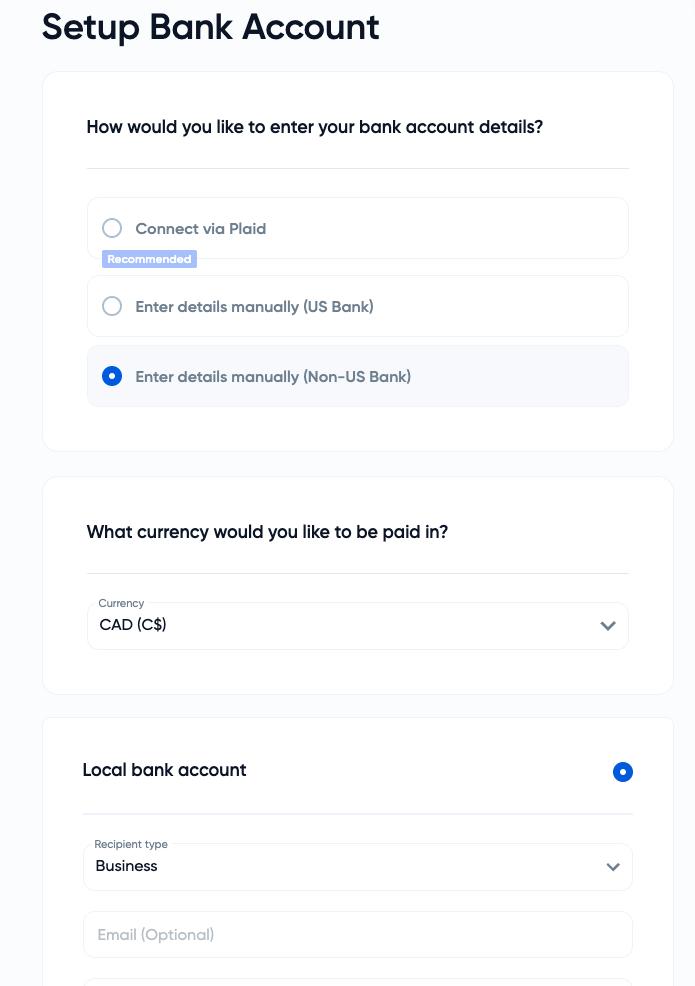Click the "Enter details manually (Non-US Bank)" label
This screenshot has width=695, height=986.
click(273, 376)
